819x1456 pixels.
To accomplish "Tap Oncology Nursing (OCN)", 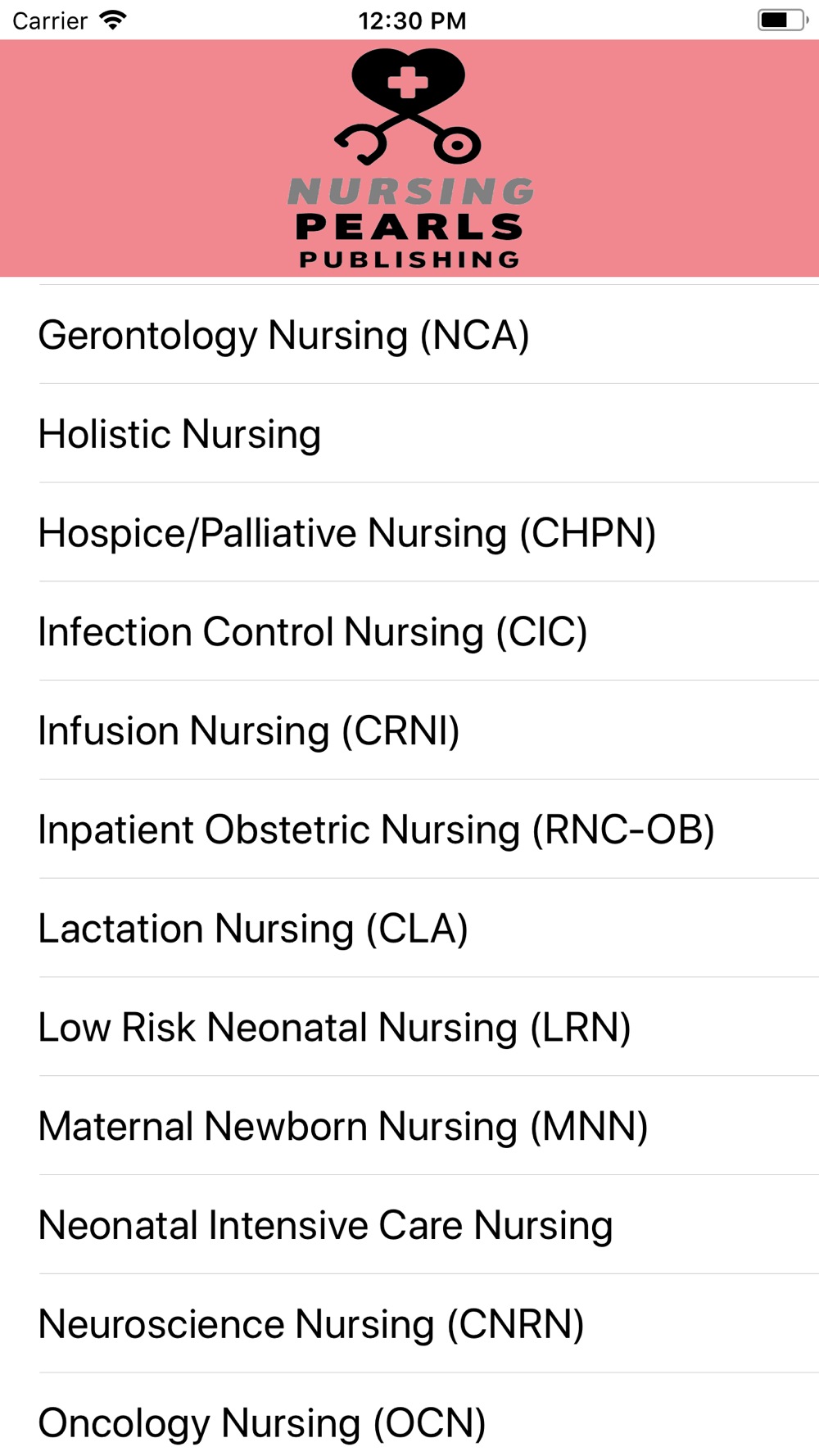I will coord(409,1417).
